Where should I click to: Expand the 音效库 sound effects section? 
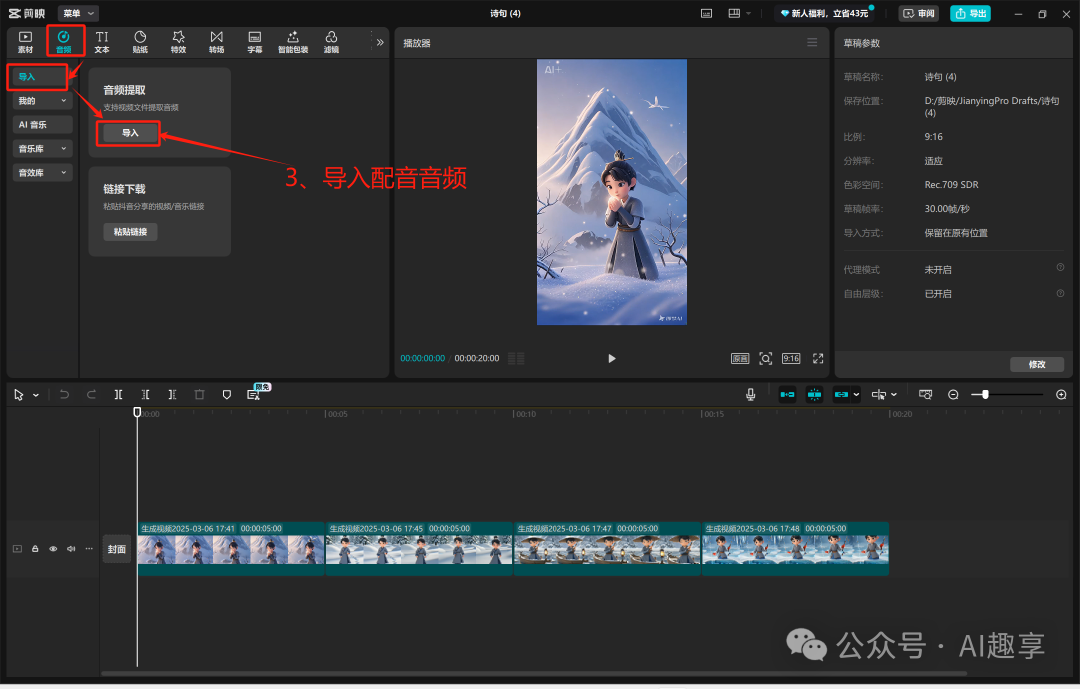42,173
